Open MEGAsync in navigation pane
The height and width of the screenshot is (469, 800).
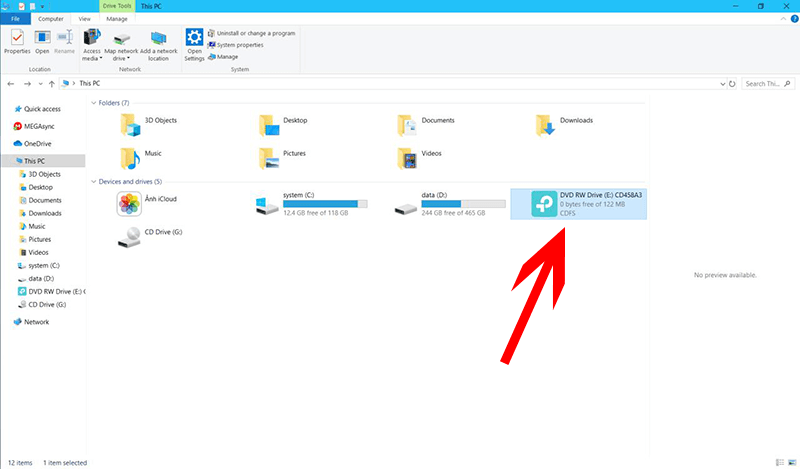click(34, 127)
